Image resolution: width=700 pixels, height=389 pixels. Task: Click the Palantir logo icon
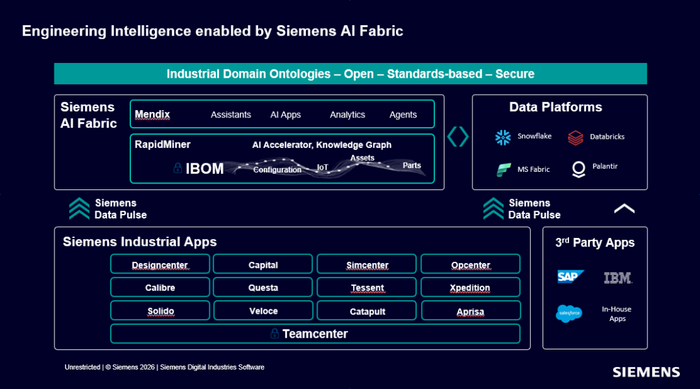pos(579,169)
